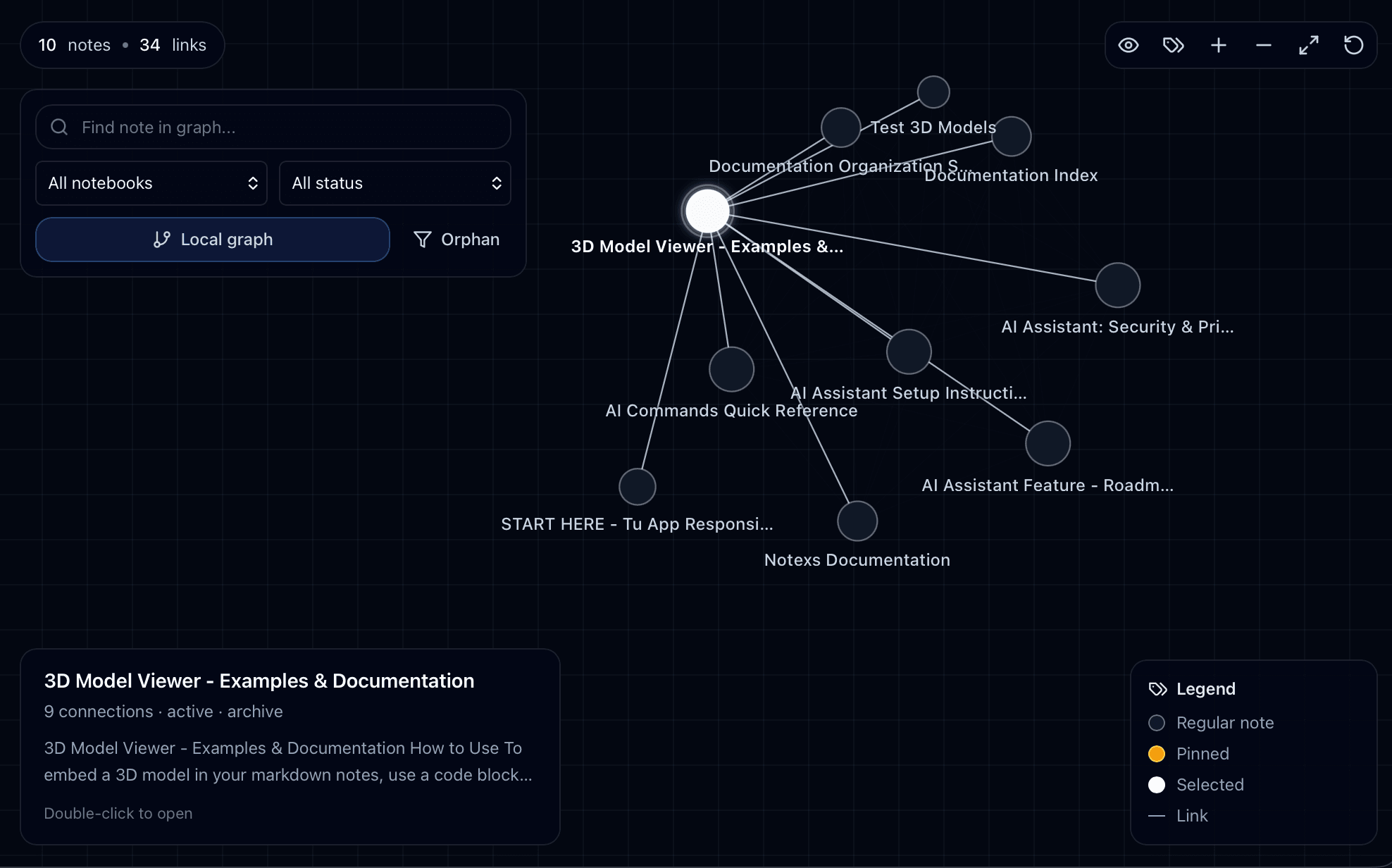This screenshot has height=868, width=1392.
Task: Click the Documentation Index label
Action: (1011, 175)
